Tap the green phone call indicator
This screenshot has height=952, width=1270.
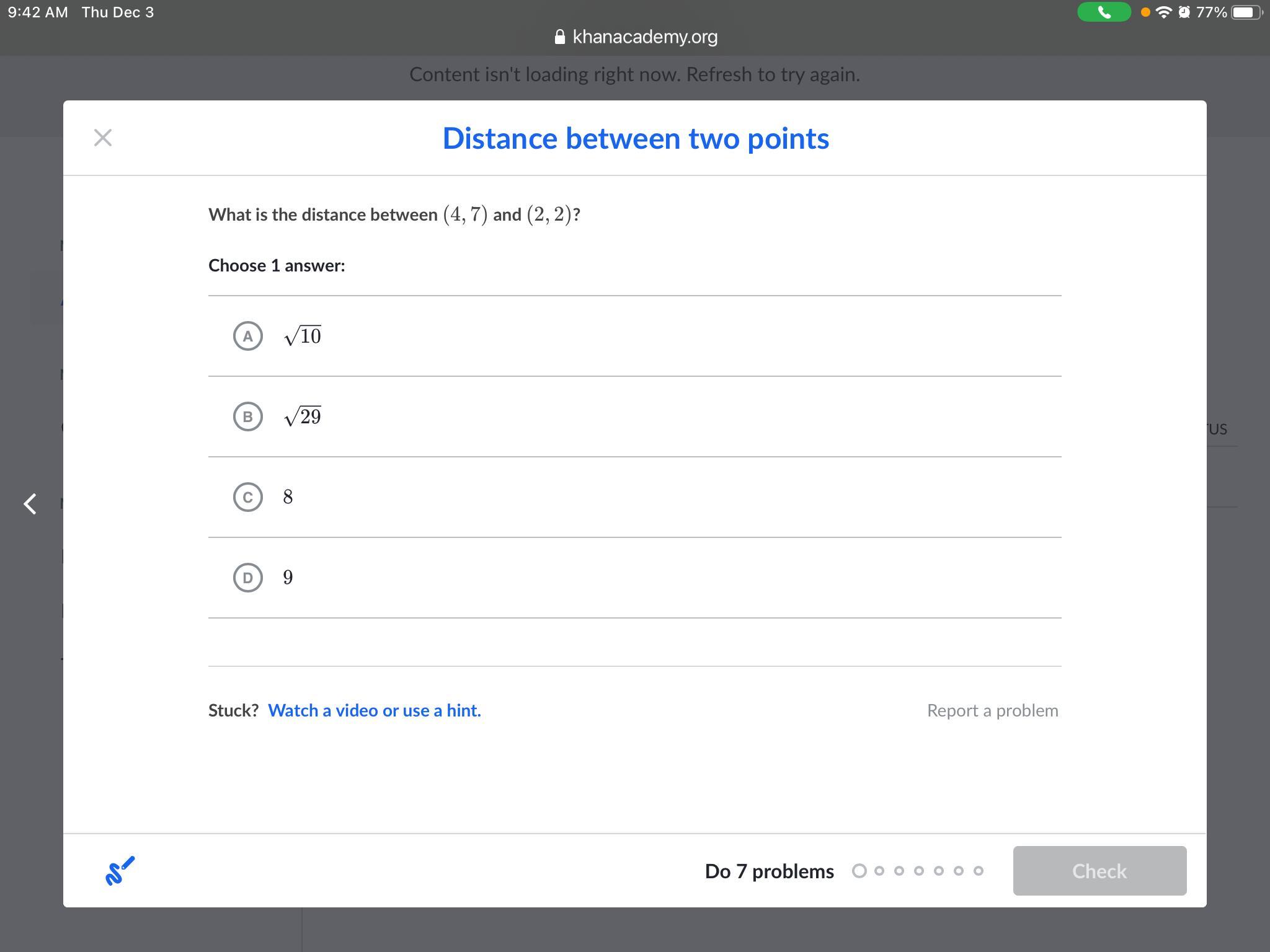click(x=1104, y=12)
